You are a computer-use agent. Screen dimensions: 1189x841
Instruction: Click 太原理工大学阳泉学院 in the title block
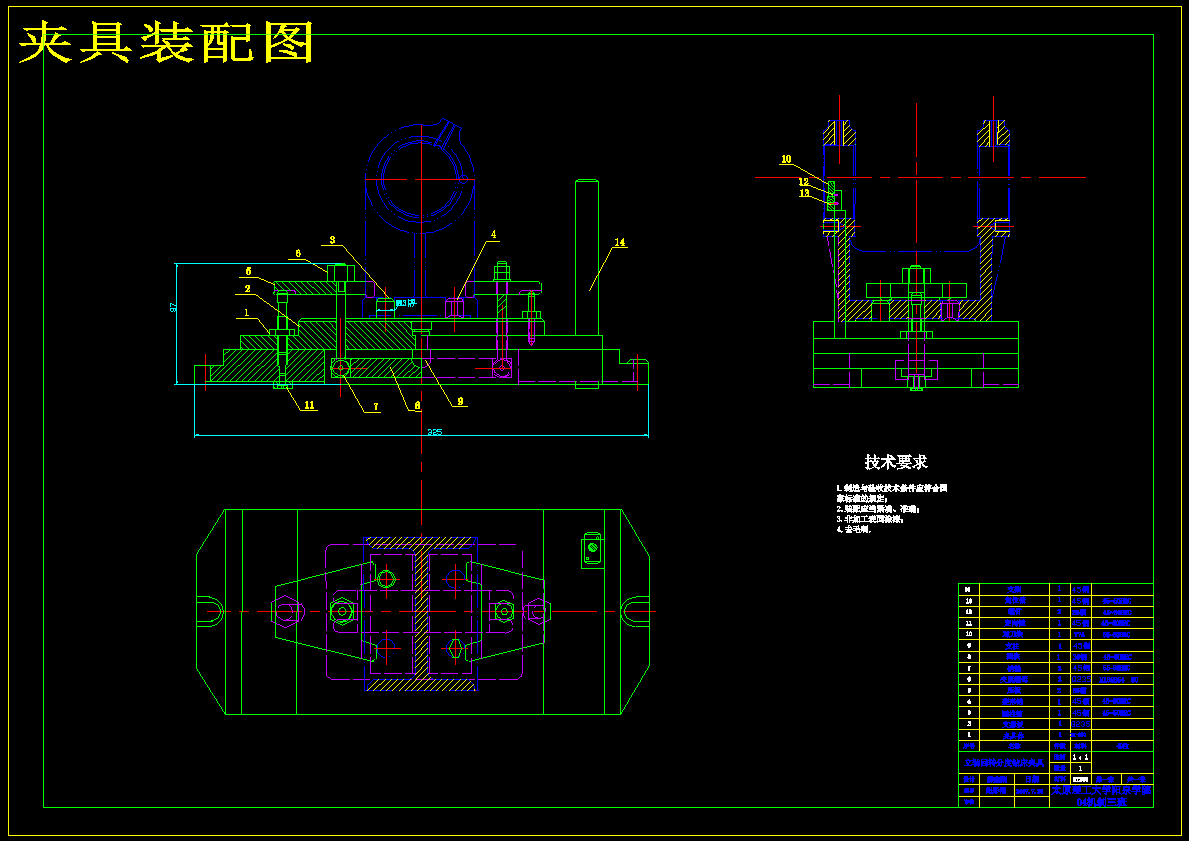click(x=1101, y=790)
